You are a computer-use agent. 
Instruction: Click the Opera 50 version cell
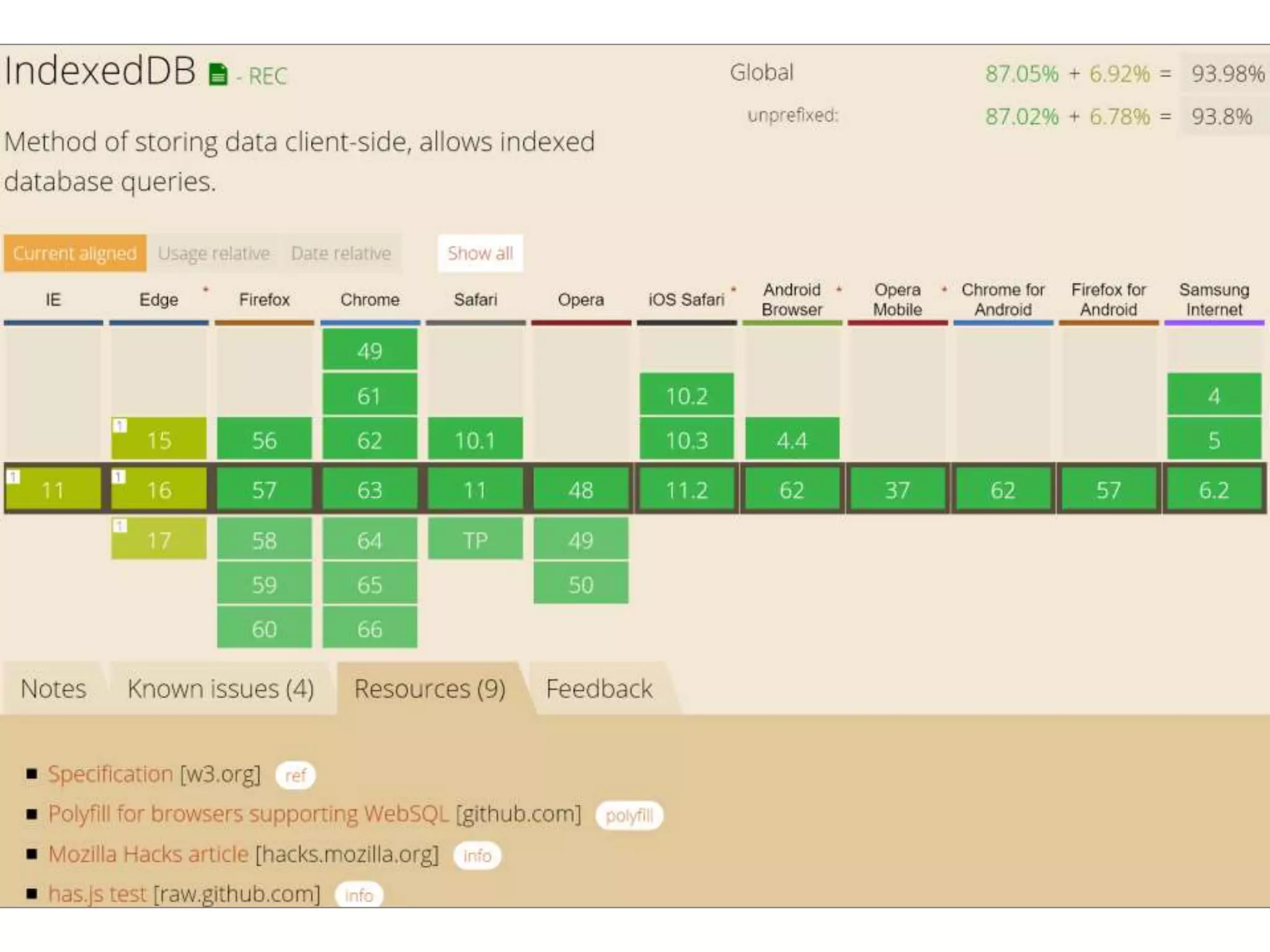pos(581,583)
